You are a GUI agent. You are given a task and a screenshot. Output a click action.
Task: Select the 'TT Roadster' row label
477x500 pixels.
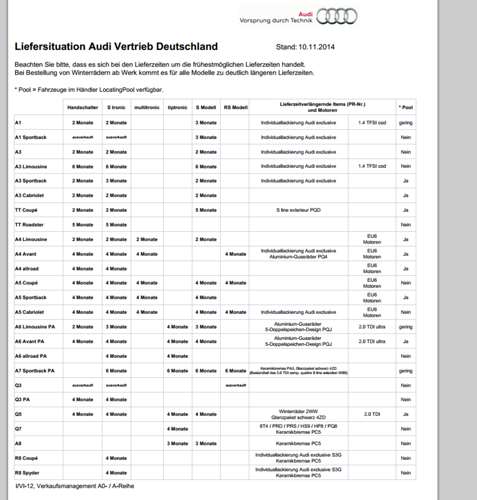29,225
